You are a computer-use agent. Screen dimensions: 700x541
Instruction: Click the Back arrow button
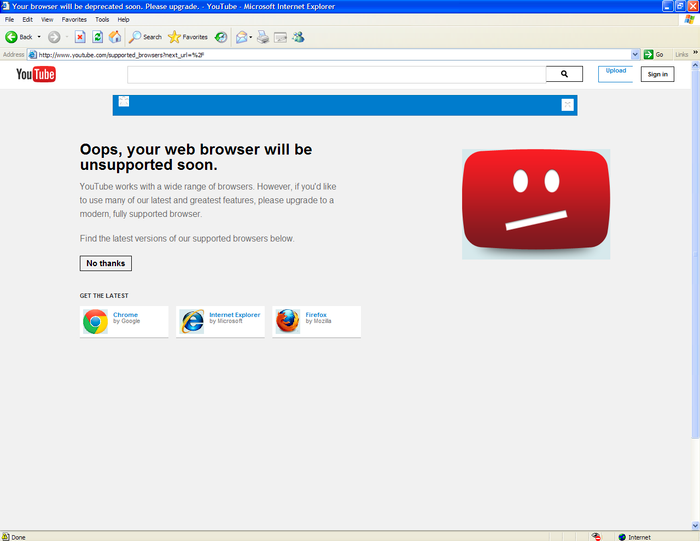(x=13, y=37)
